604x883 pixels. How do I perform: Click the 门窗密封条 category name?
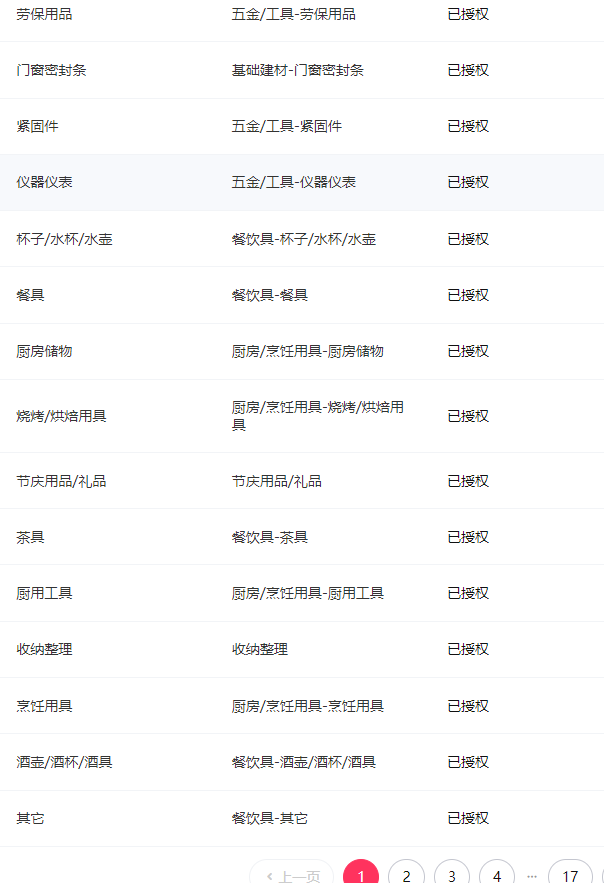pyautogui.click(x=52, y=70)
